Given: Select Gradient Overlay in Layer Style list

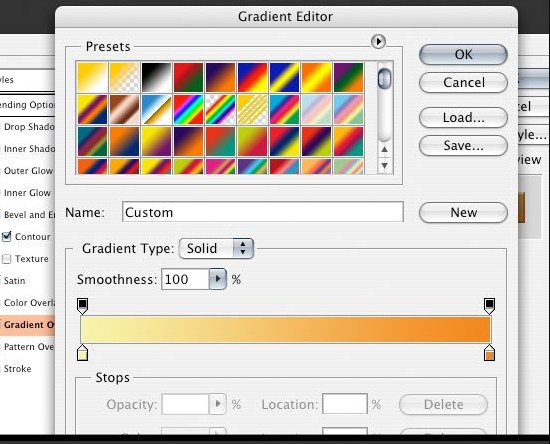Looking at the screenshot, I should (27, 324).
